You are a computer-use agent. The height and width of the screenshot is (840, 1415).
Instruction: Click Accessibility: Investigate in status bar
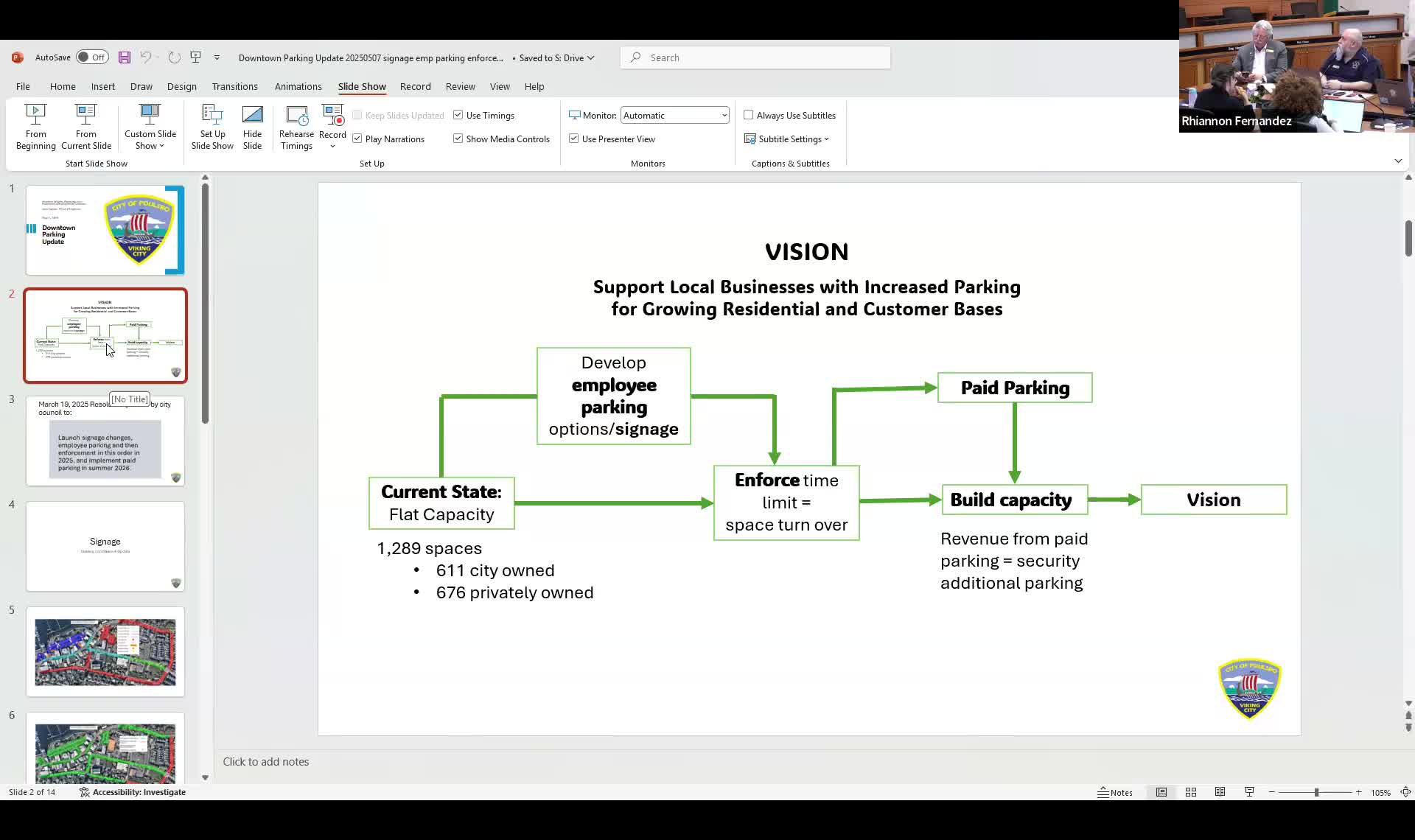point(133,792)
